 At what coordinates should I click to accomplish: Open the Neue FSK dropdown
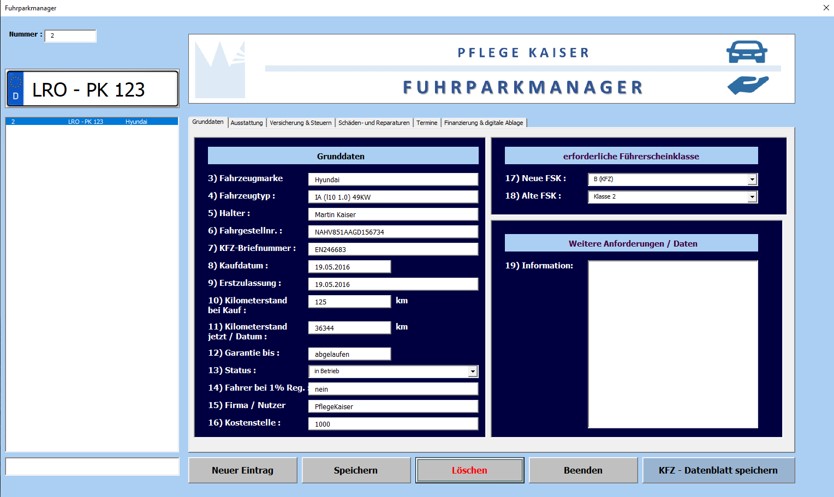[752, 179]
